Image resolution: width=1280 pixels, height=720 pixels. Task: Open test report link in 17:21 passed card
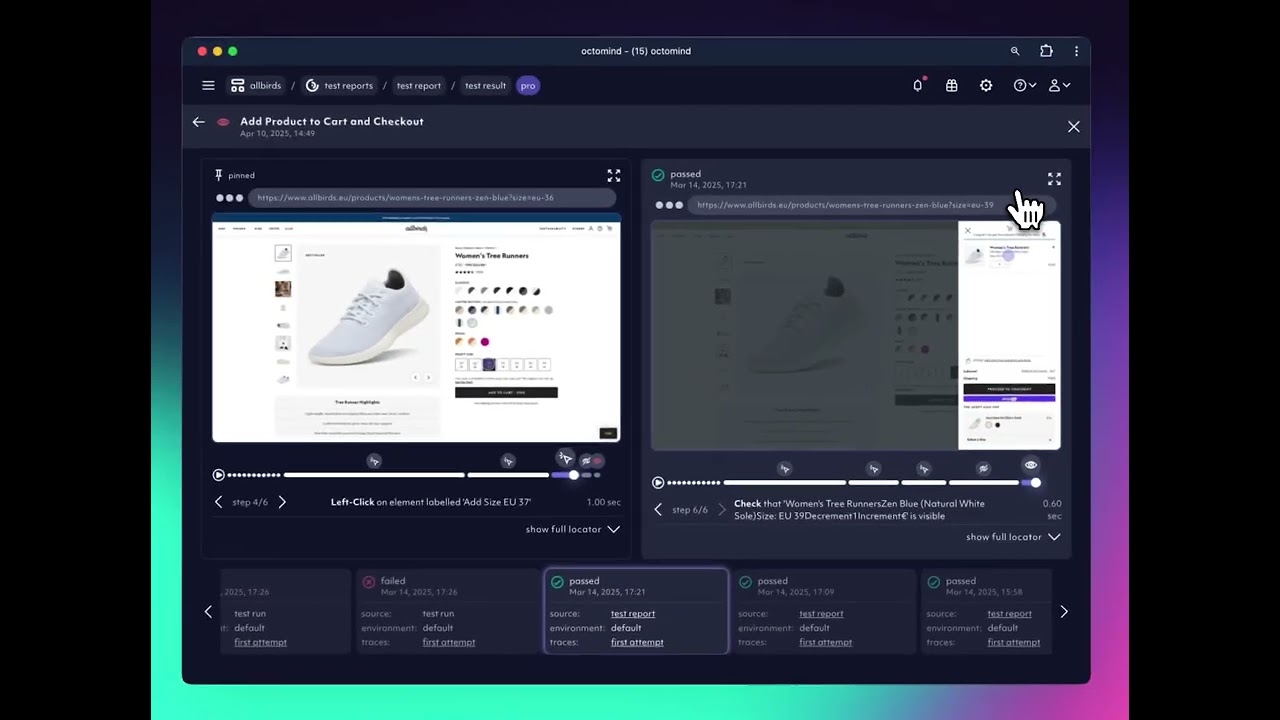click(633, 614)
